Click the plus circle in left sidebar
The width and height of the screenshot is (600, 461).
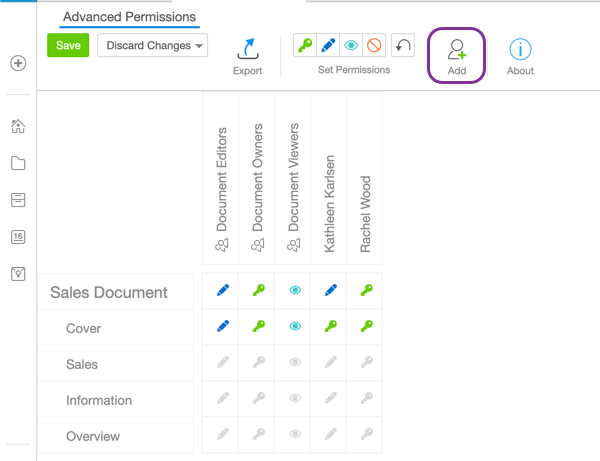tap(18, 63)
